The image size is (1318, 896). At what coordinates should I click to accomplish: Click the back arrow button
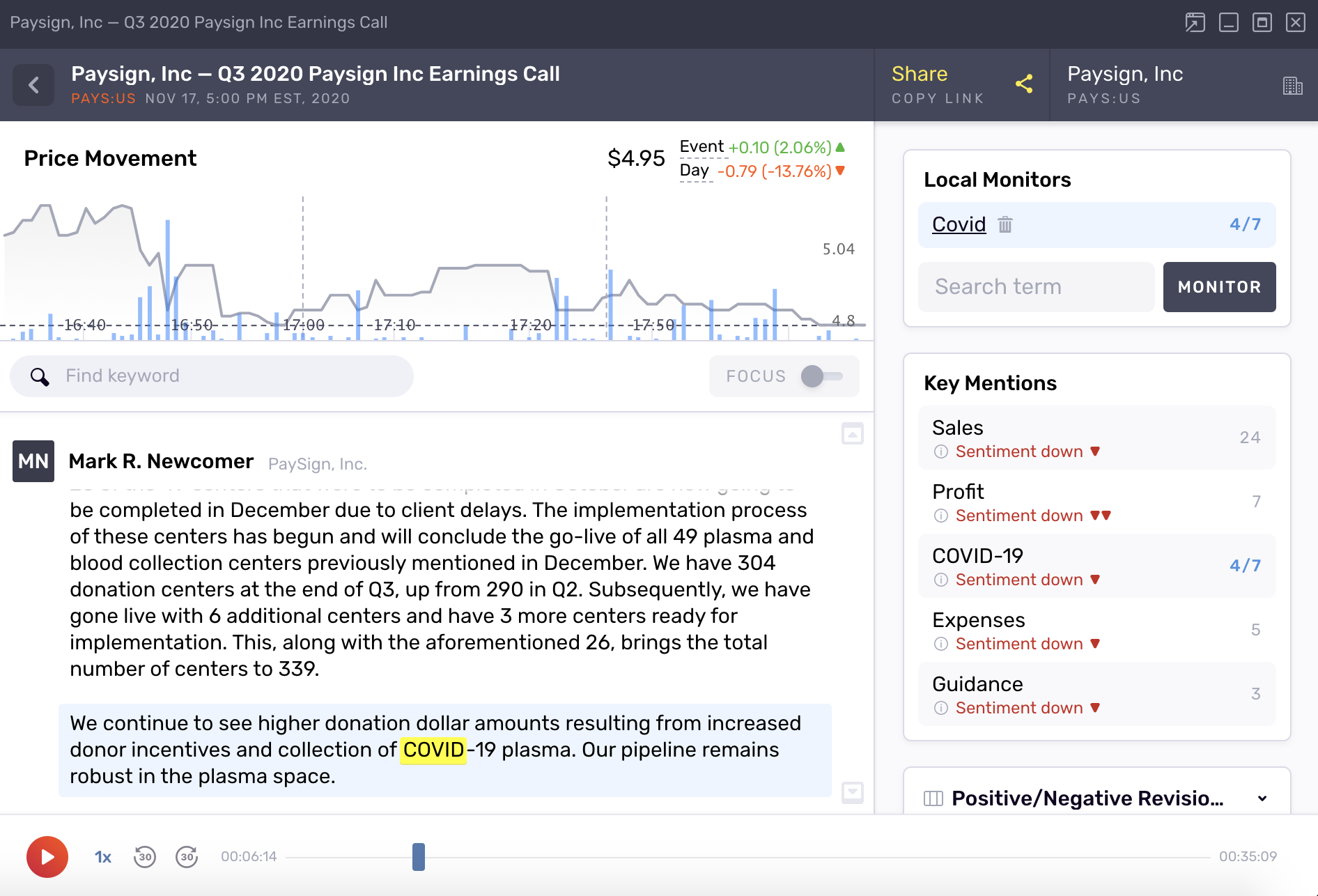click(33, 85)
